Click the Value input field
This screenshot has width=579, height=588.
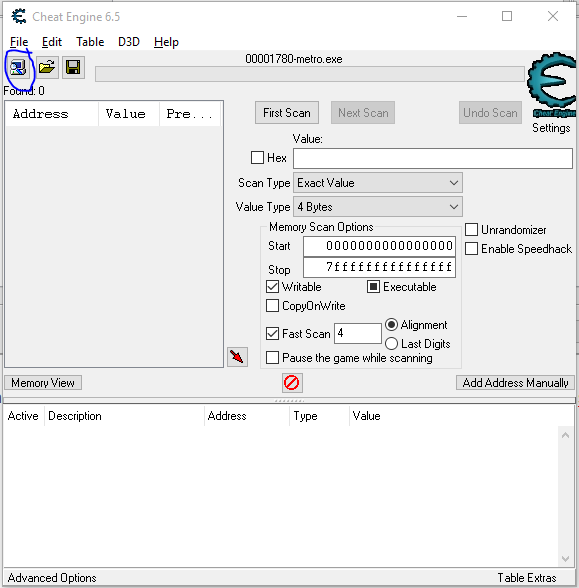click(433, 158)
